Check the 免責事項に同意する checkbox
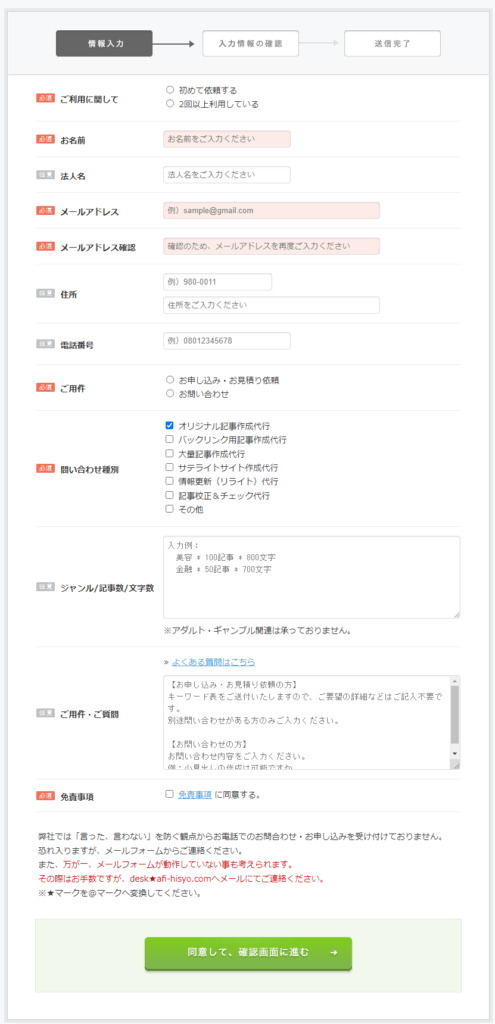 [x=170, y=794]
